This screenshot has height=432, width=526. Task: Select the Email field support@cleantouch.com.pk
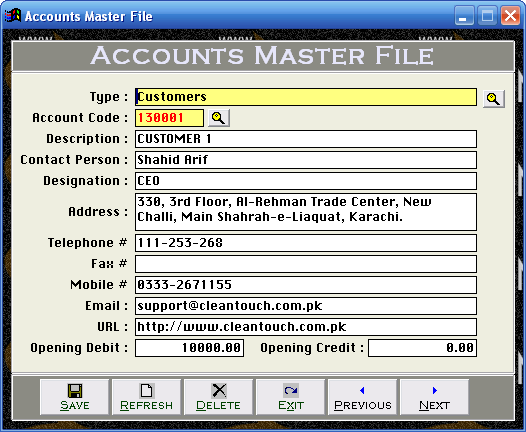click(306, 306)
